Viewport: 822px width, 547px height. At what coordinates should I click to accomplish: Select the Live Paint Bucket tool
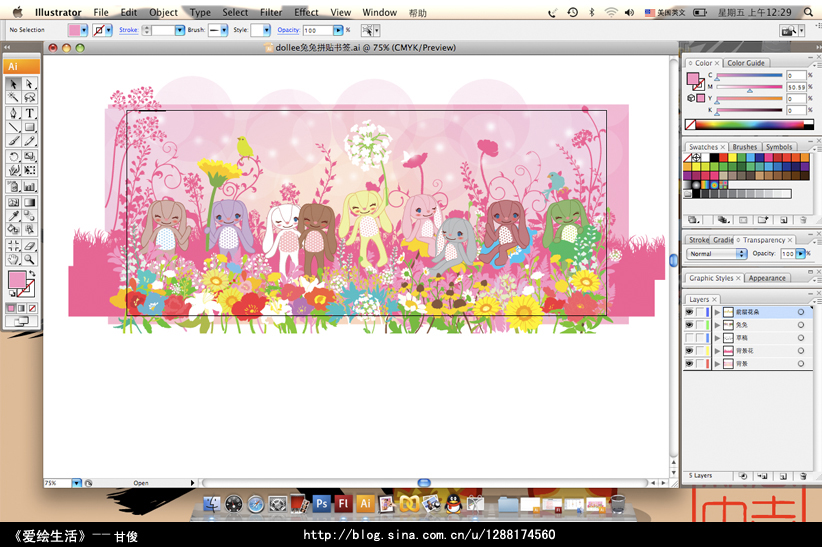[x=14, y=229]
